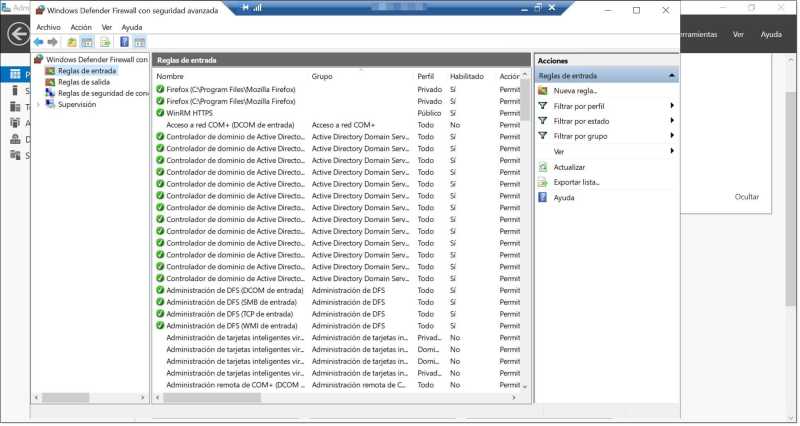Image resolution: width=800 pixels, height=426 pixels.
Task: Open the Filtrar por grupo submenu arrow
Action: [x=672, y=136]
